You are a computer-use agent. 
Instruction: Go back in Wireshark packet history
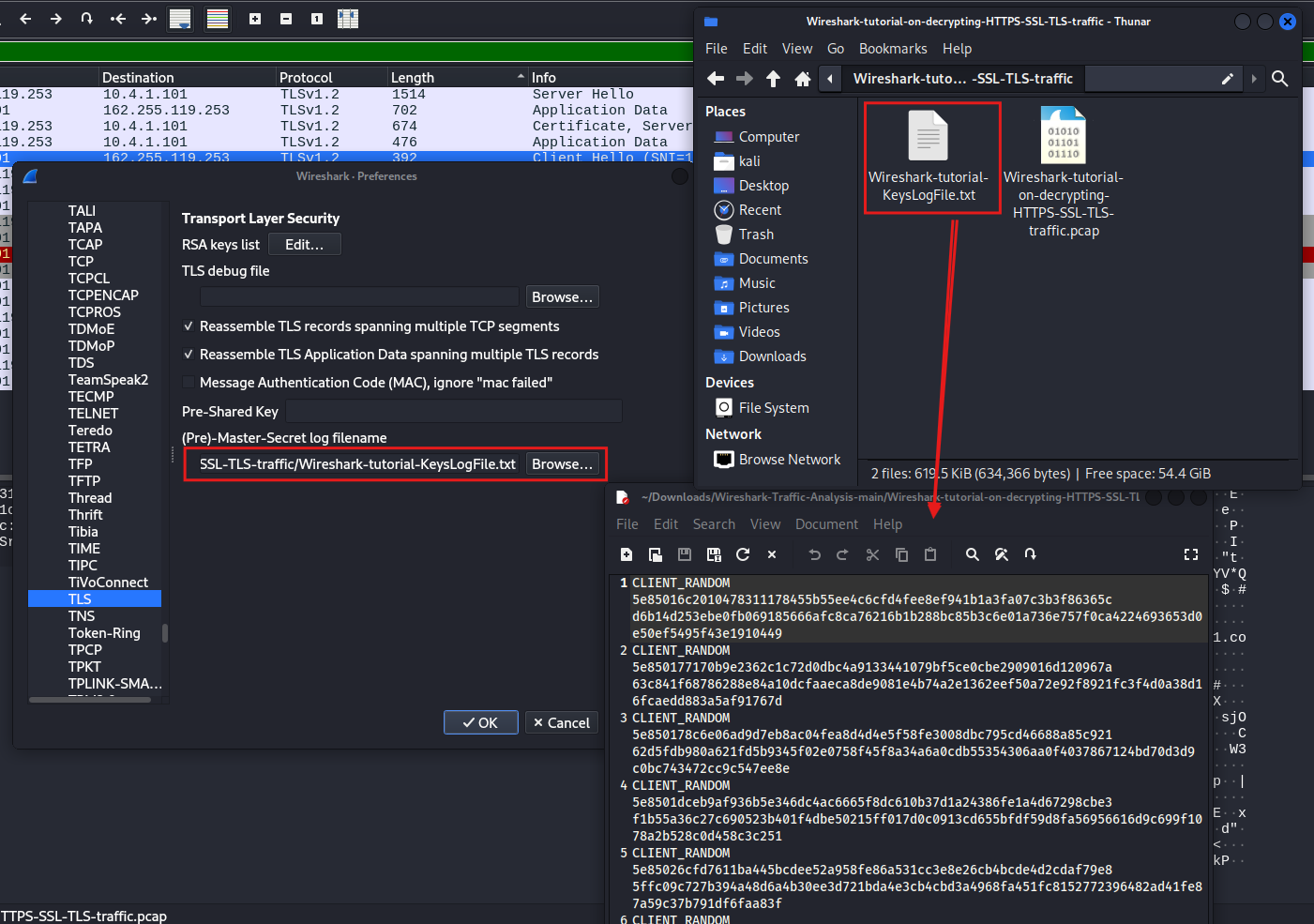click(25, 19)
